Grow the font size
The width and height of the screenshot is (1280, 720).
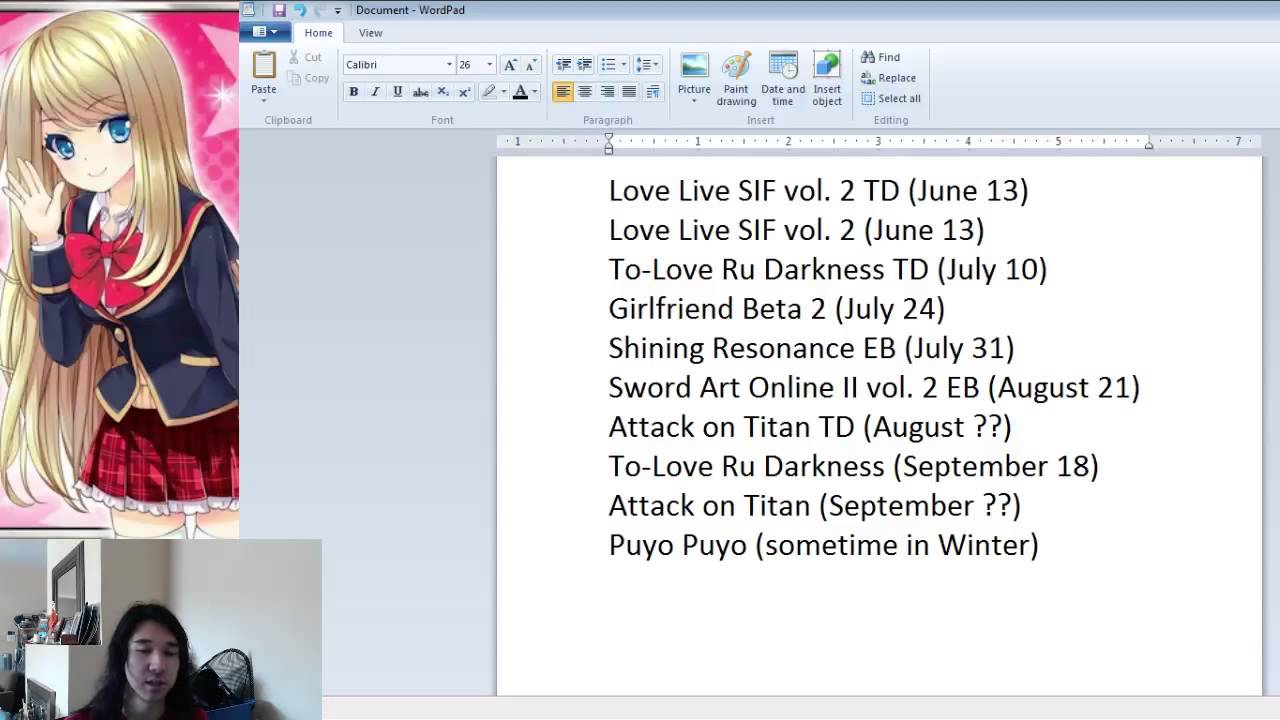click(511, 64)
